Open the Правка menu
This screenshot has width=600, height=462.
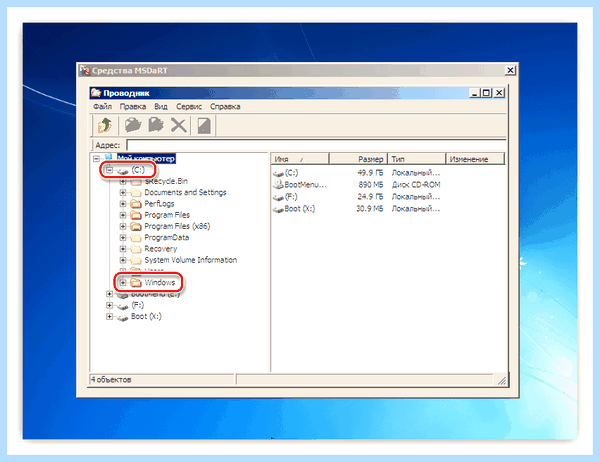(133, 106)
